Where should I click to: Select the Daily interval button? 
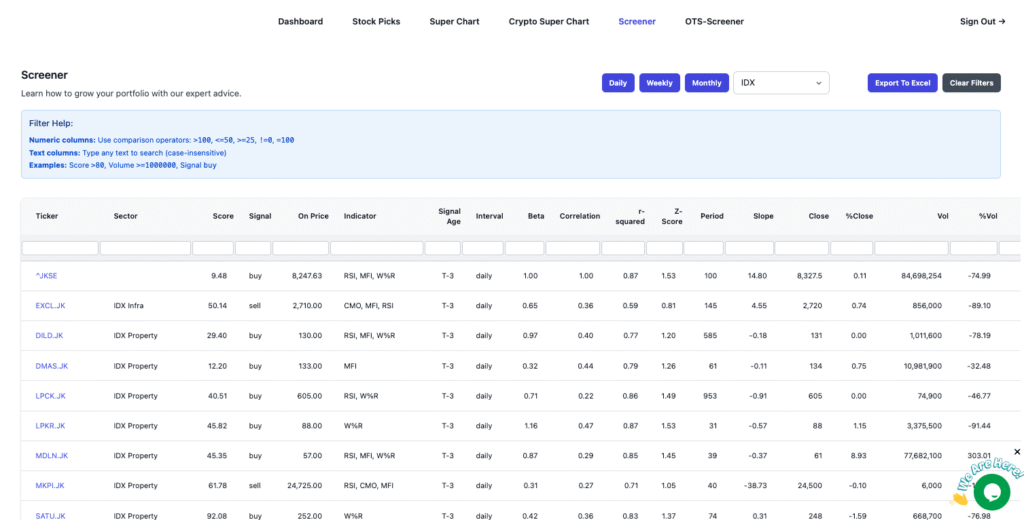(x=618, y=83)
